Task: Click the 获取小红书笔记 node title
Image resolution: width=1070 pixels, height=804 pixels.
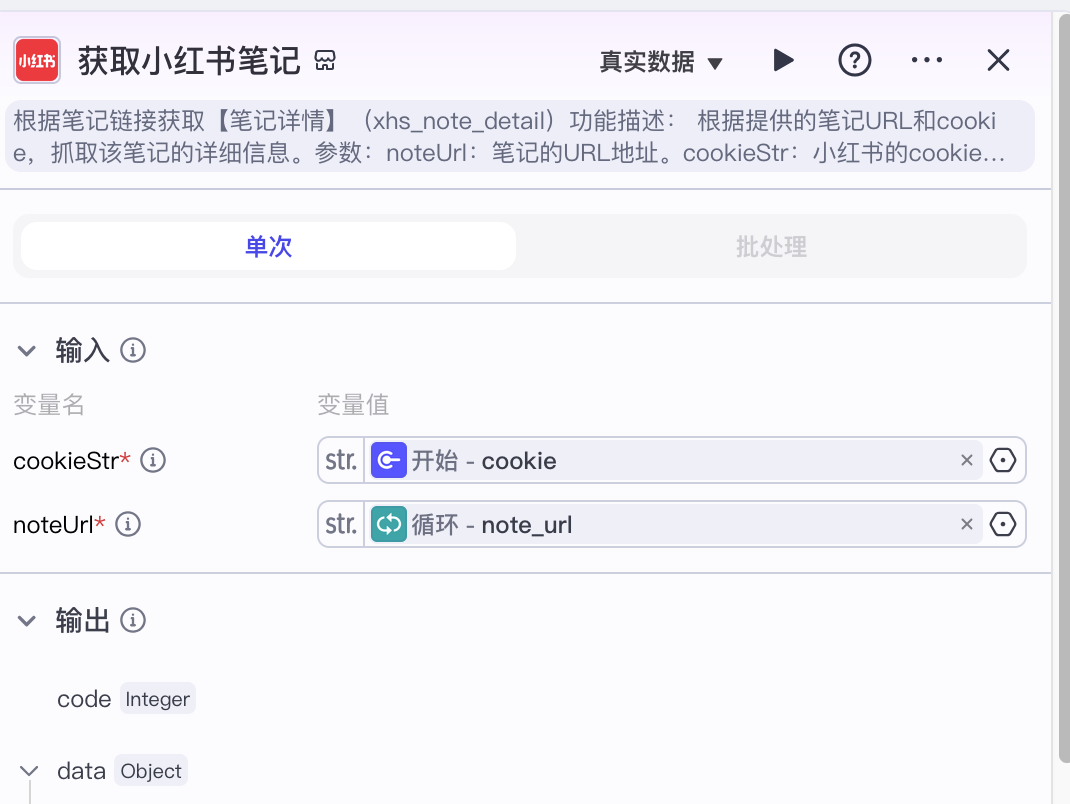Action: click(189, 61)
